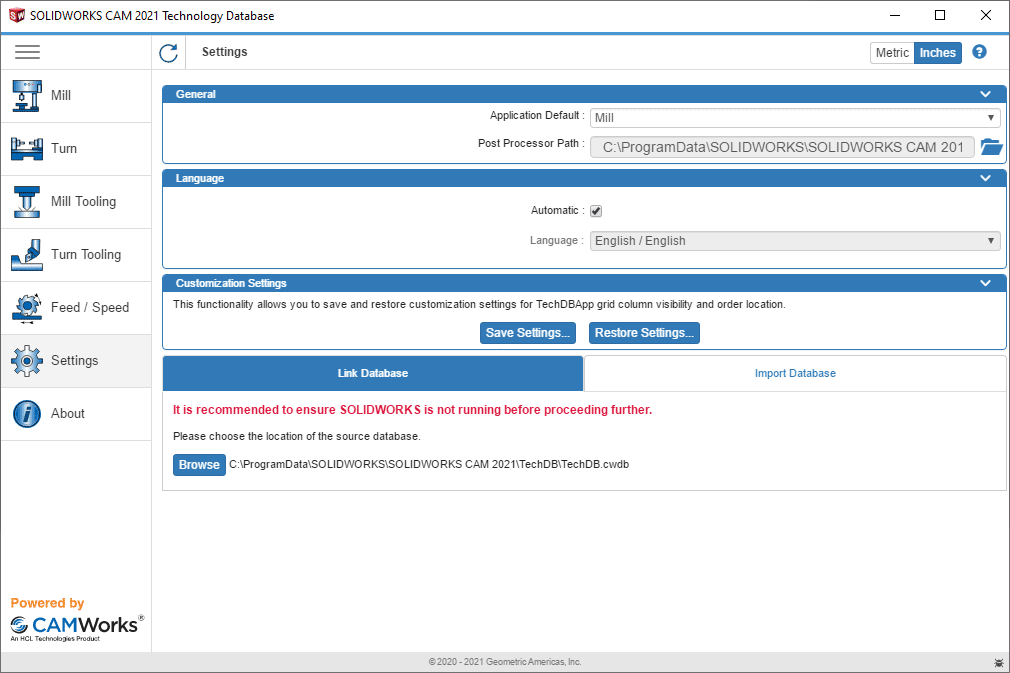Open the Turn section label
This screenshot has height=673, width=1010.
[64, 149]
